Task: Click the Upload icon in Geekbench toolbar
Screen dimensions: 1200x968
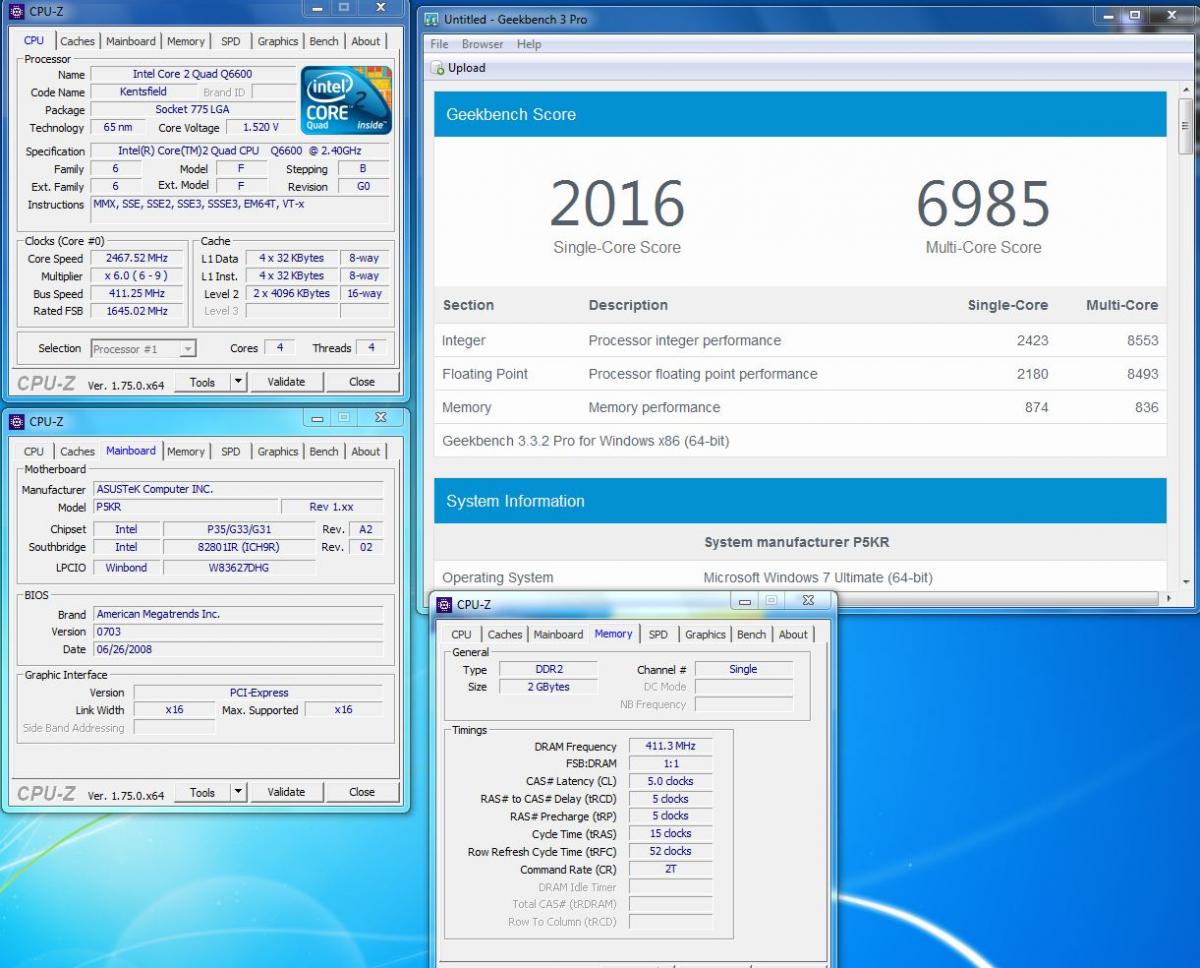Action: click(x=438, y=68)
